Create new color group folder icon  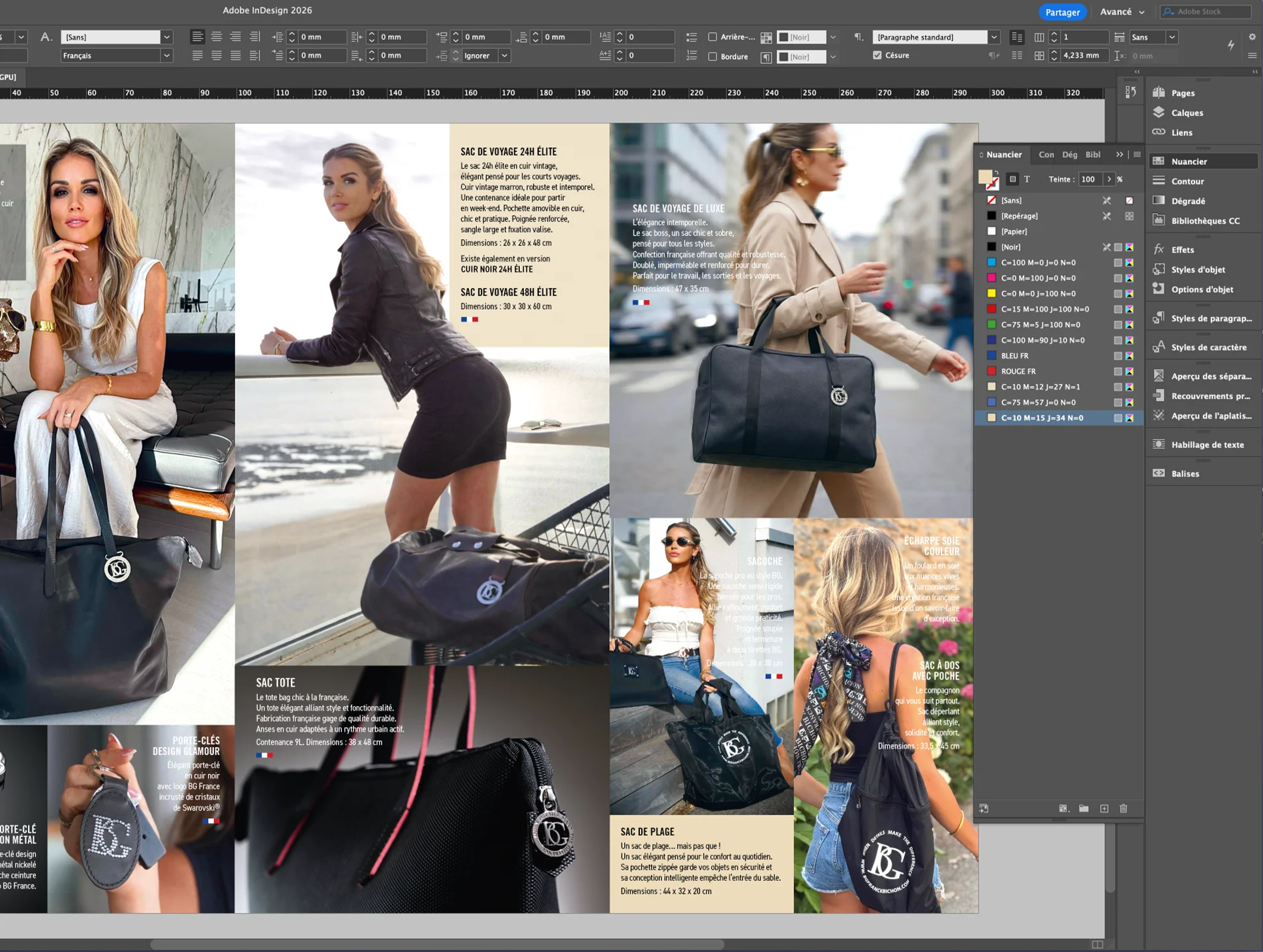tap(1084, 809)
